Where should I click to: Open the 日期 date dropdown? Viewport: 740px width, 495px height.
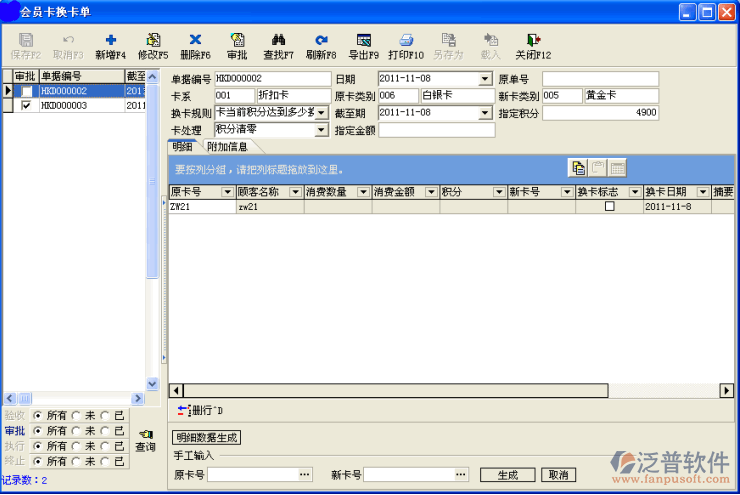(485, 79)
